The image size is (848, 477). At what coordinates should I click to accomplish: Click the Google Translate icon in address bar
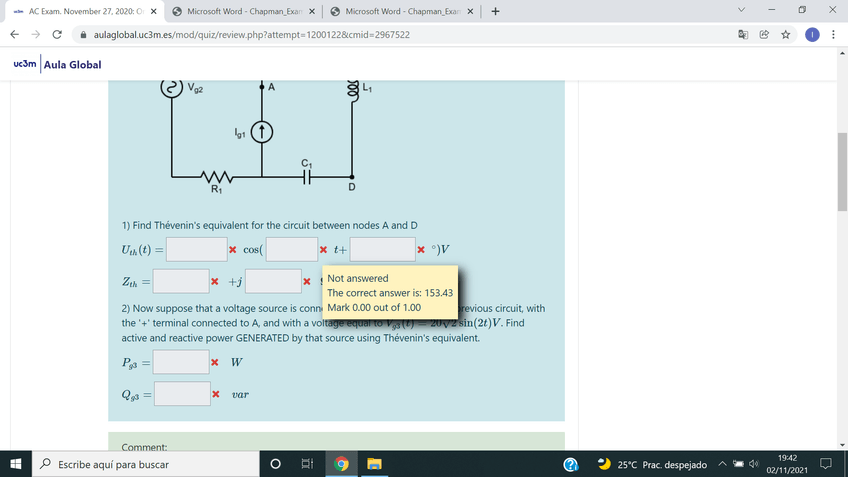coord(744,34)
